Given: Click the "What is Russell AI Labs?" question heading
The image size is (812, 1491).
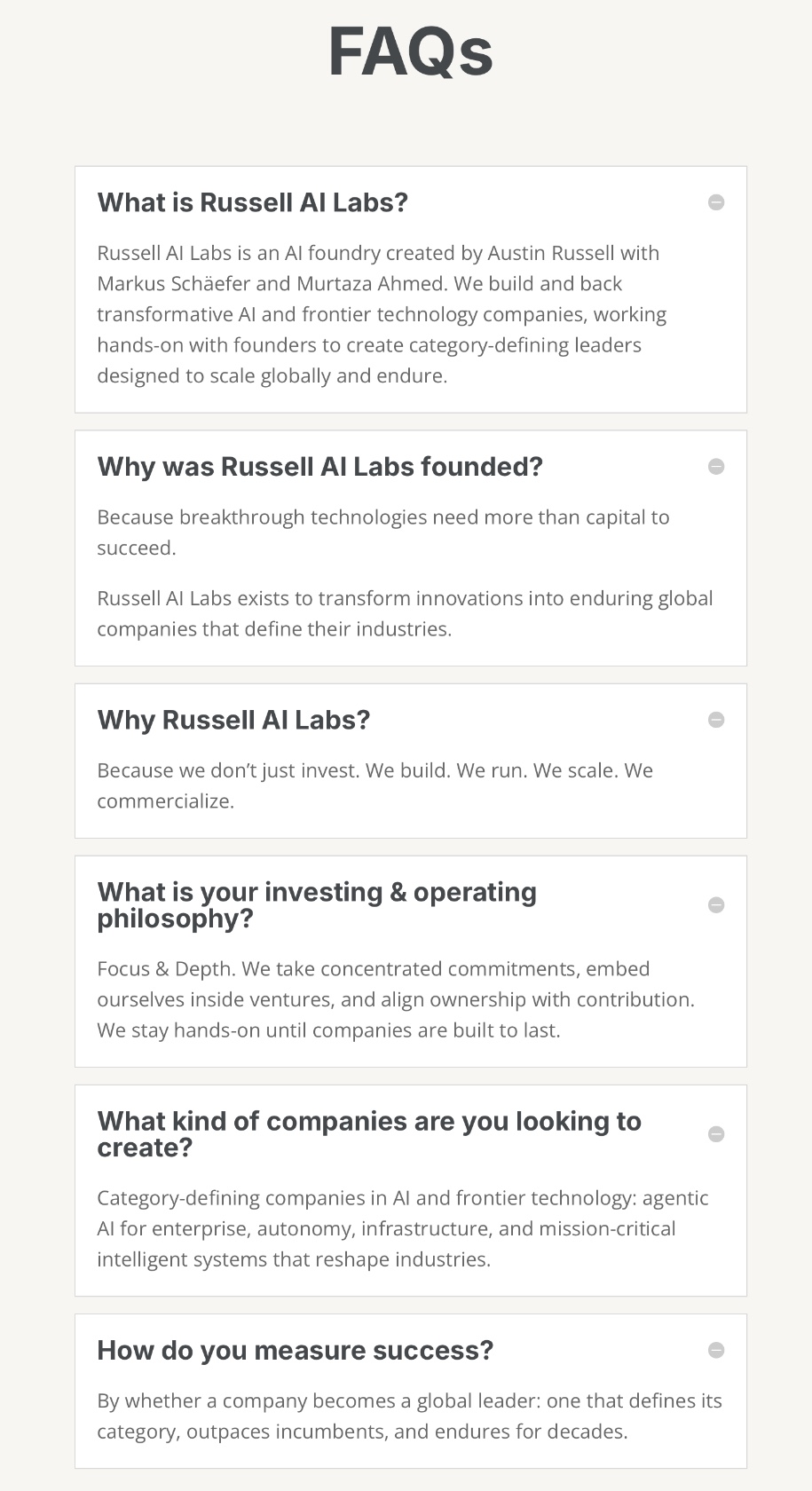Looking at the screenshot, I should tap(253, 202).
